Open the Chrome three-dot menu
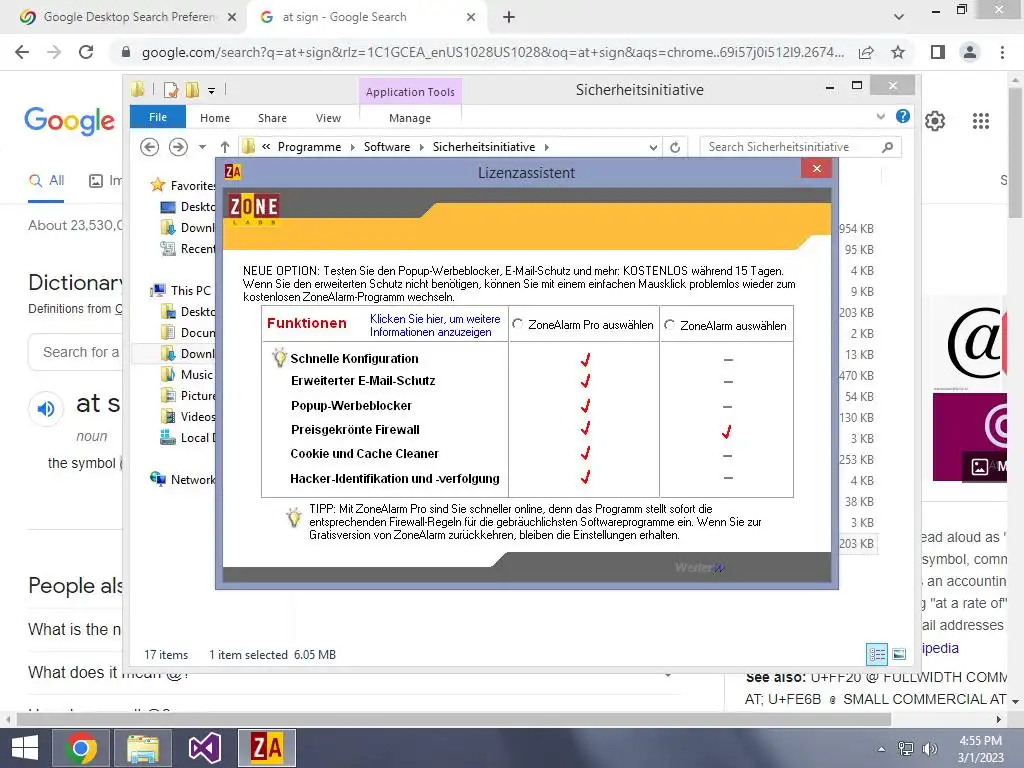The width and height of the screenshot is (1024, 768). click(1002, 52)
